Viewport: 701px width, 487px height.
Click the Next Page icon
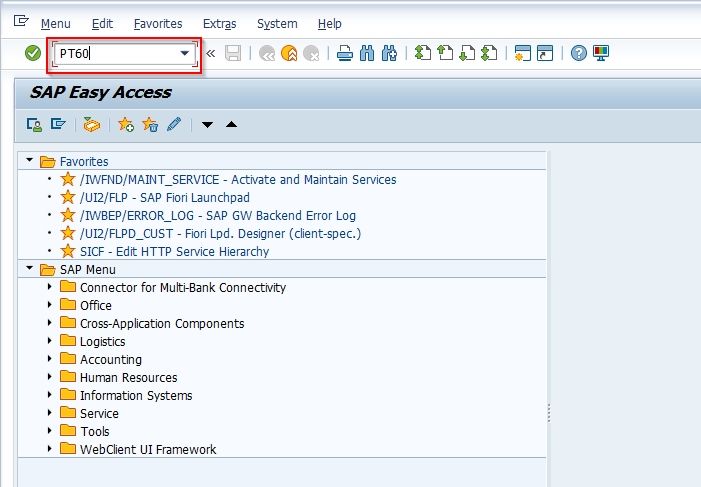[x=467, y=53]
